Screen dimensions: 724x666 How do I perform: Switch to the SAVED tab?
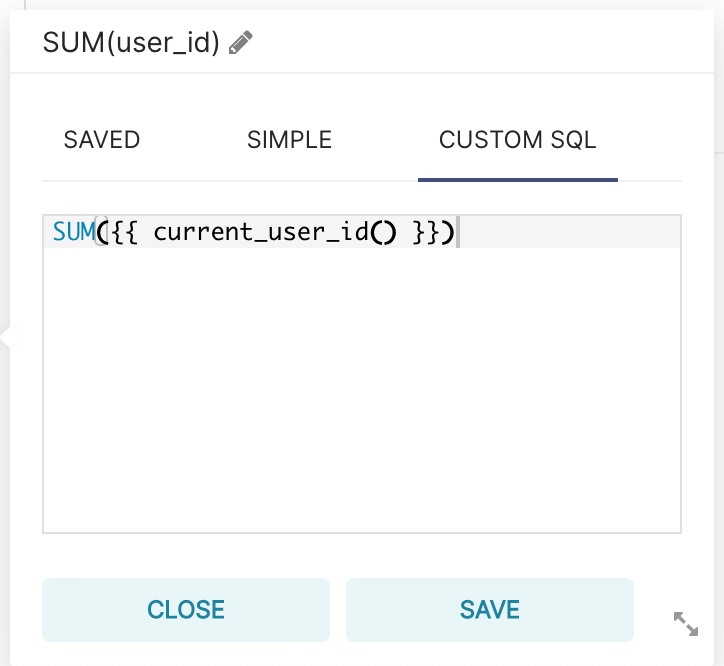pyautogui.click(x=102, y=140)
